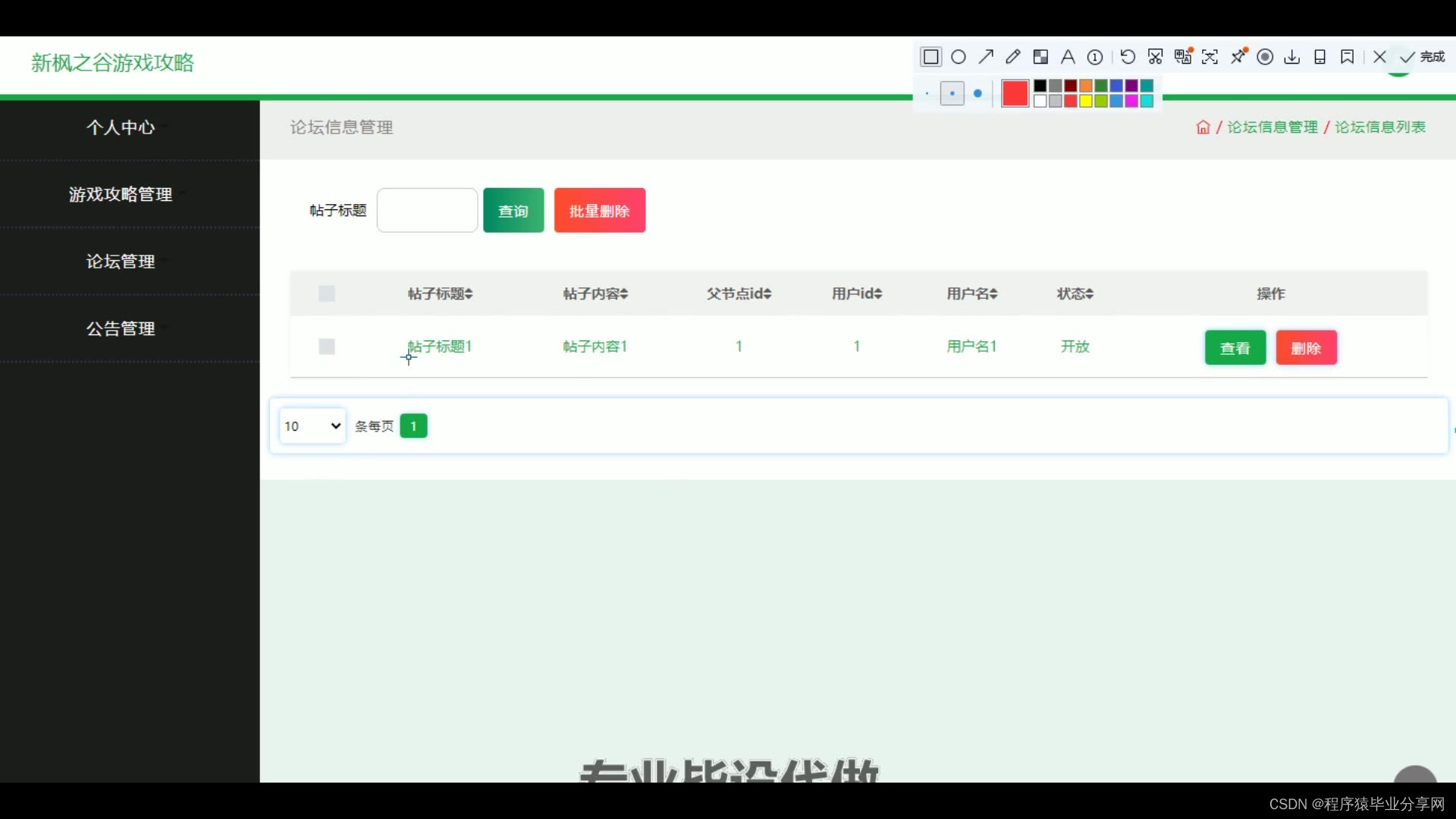Activate the mosaic blur tool

1040,57
